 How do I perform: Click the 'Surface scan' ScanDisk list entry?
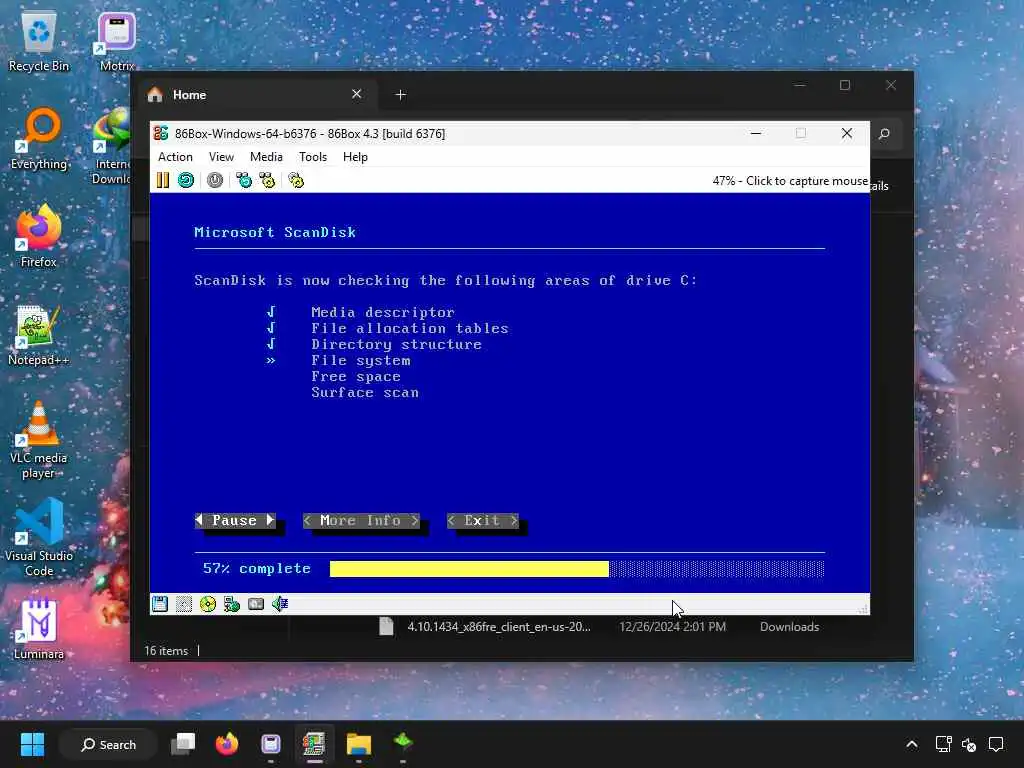click(364, 392)
